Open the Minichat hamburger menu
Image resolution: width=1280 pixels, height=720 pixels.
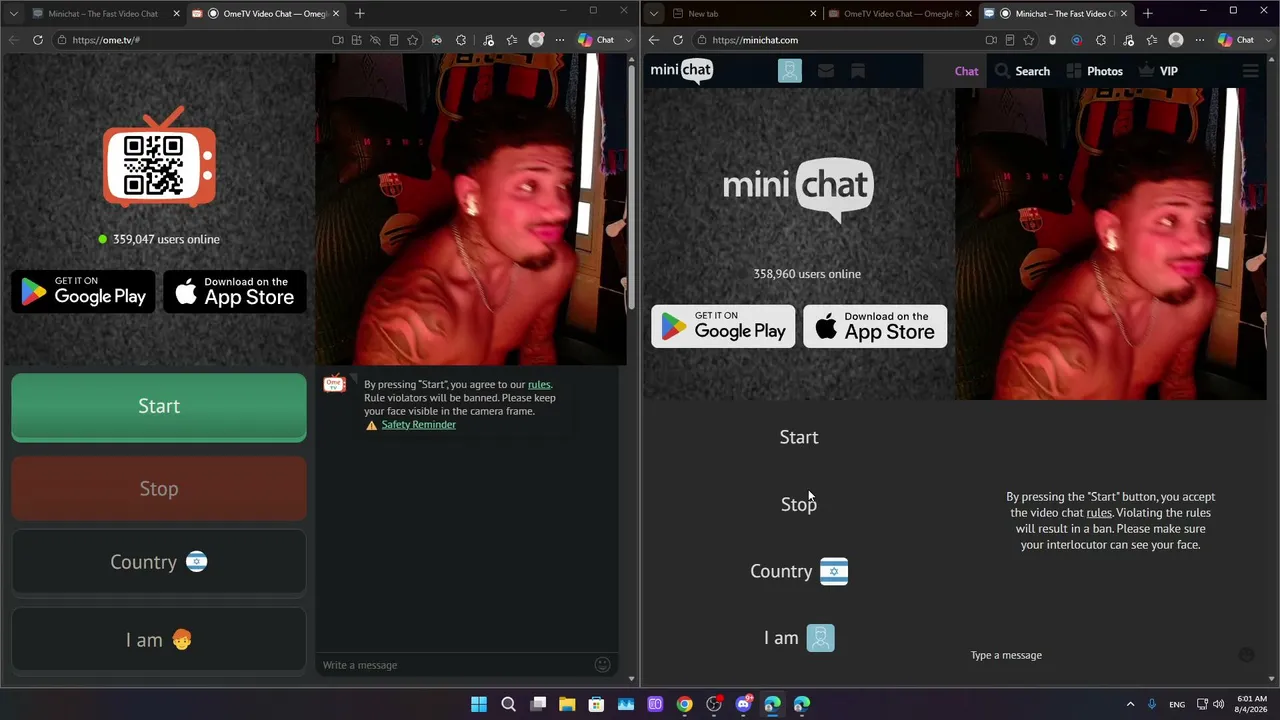tap(1250, 71)
